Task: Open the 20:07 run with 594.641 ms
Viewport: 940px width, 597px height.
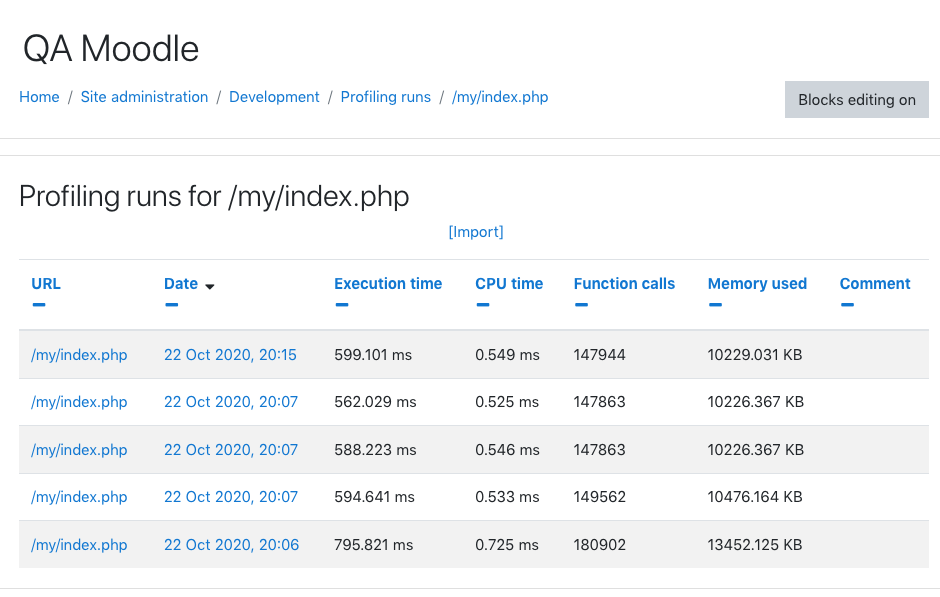Action: [x=231, y=497]
